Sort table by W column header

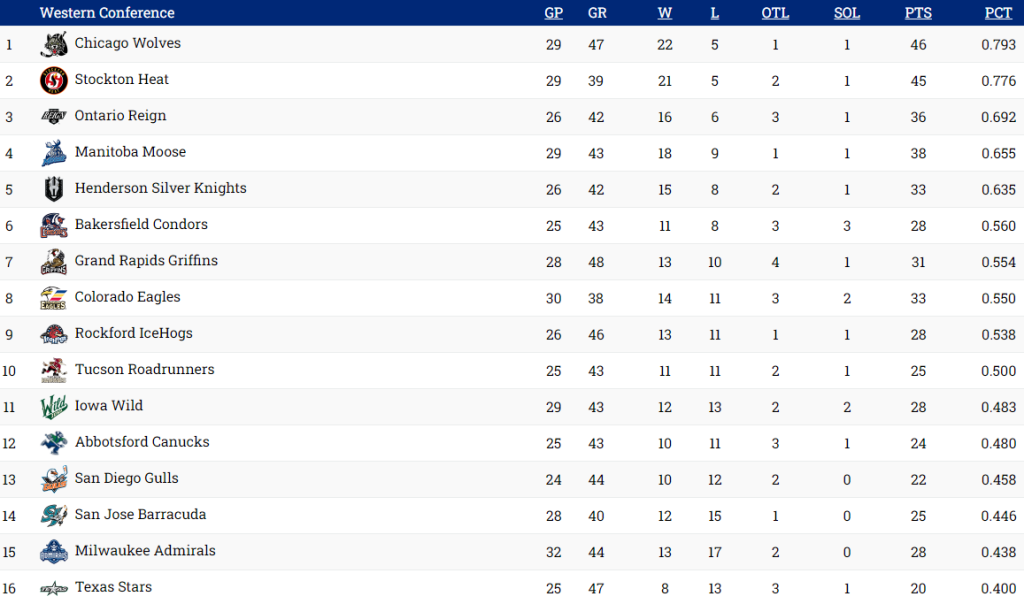coord(665,13)
